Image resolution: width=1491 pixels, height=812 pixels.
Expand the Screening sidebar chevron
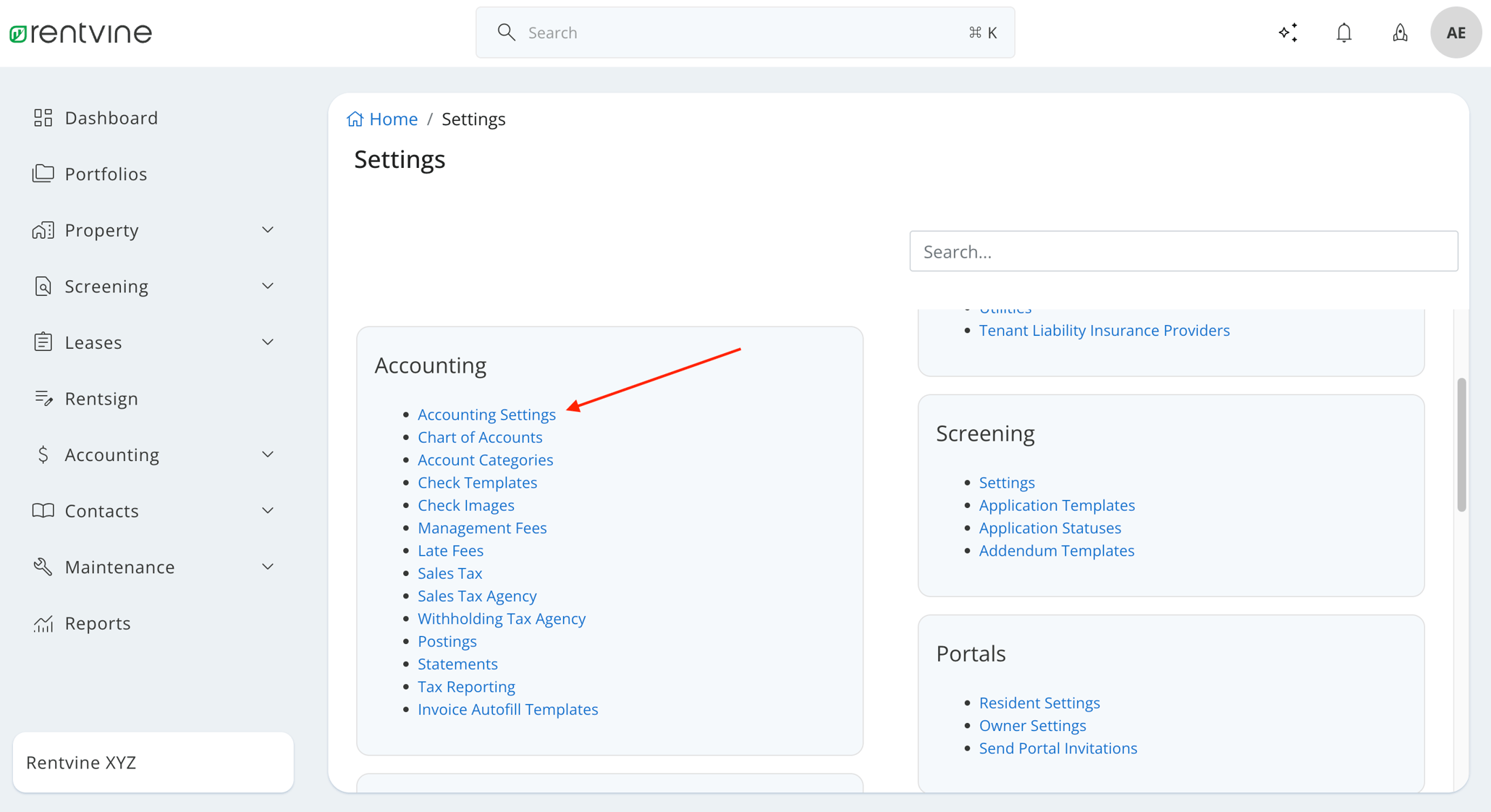(267, 286)
